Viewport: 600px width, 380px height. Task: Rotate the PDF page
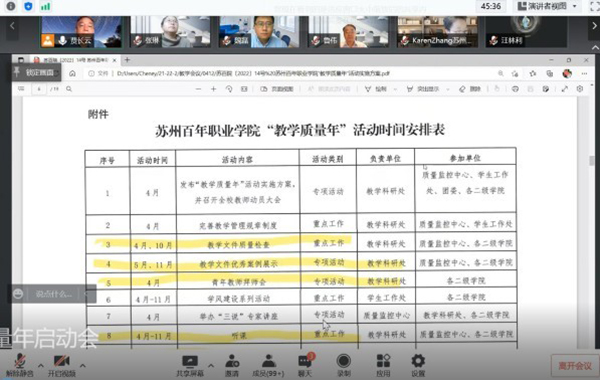pyautogui.click(x=229, y=89)
